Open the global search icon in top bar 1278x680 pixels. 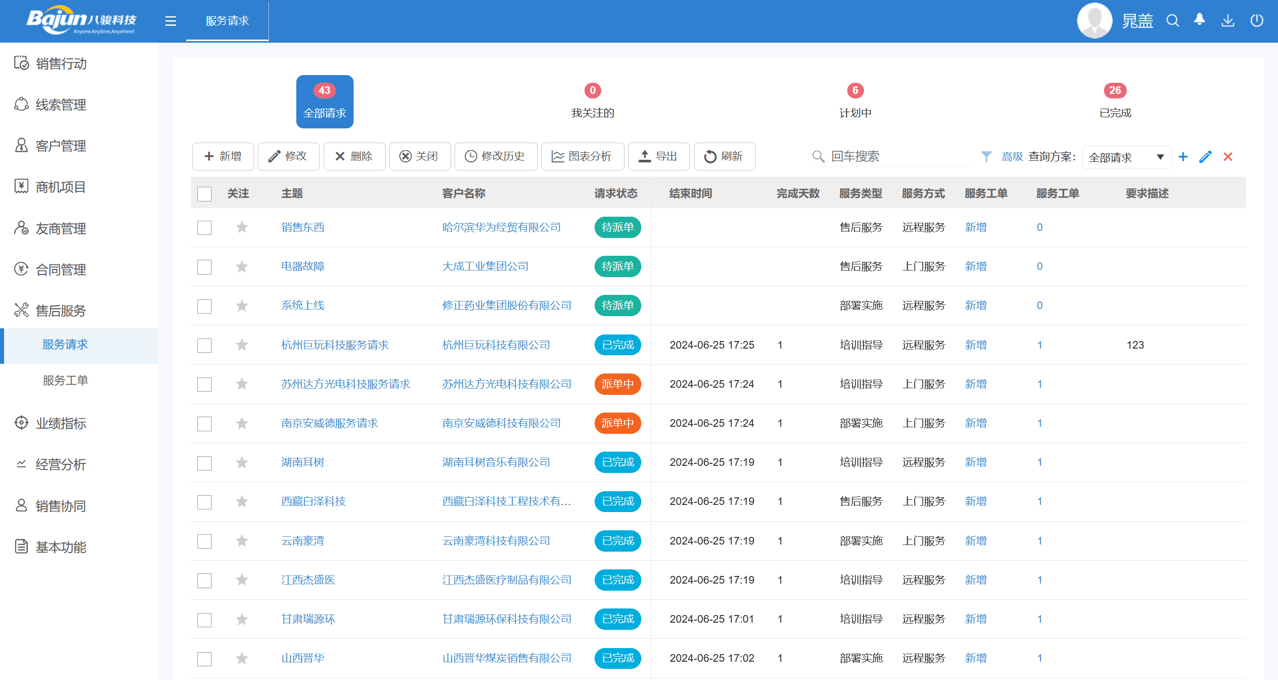click(x=1172, y=19)
